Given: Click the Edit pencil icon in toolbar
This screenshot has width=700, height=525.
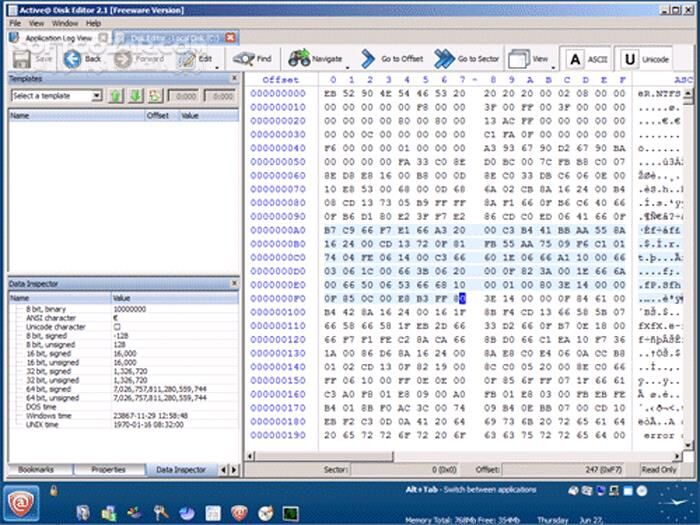Looking at the screenshot, I should point(187,59).
